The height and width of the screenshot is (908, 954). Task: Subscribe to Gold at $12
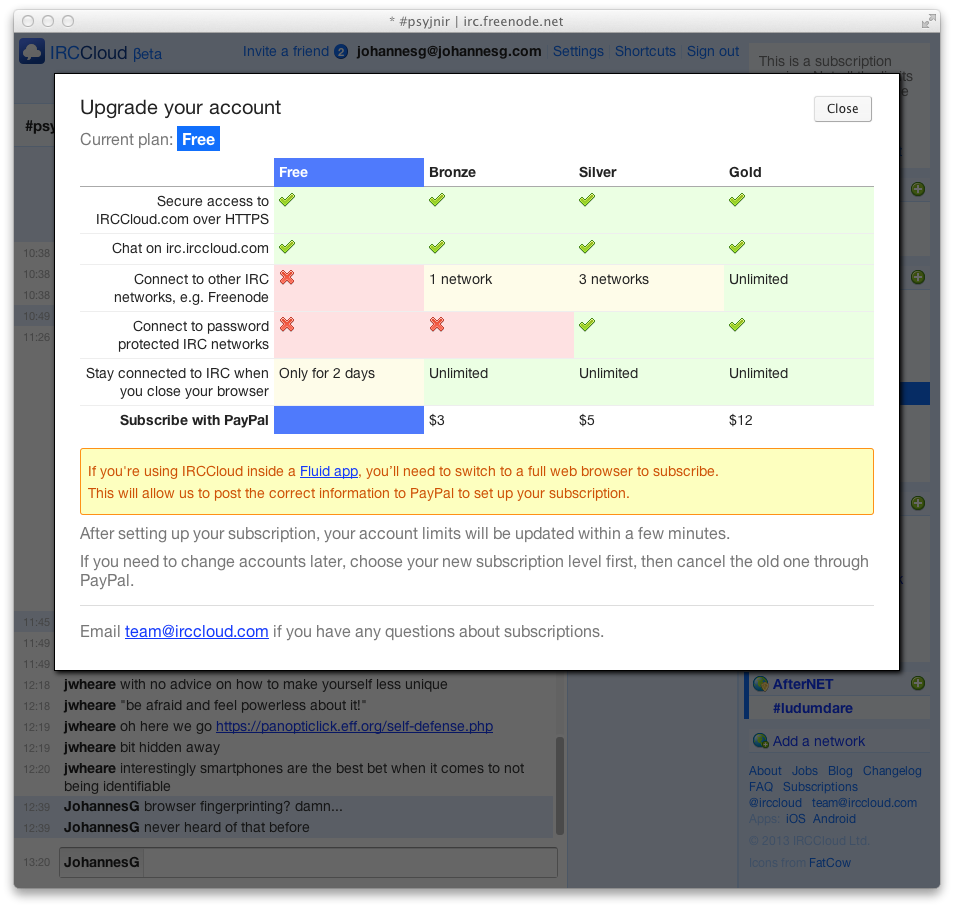(x=740, y=420)
